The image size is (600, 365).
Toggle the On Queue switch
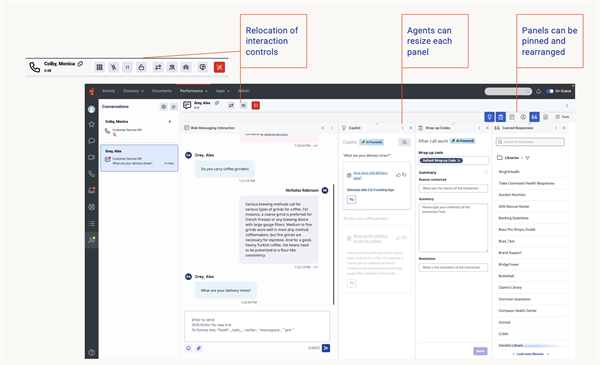click(550, 91)
